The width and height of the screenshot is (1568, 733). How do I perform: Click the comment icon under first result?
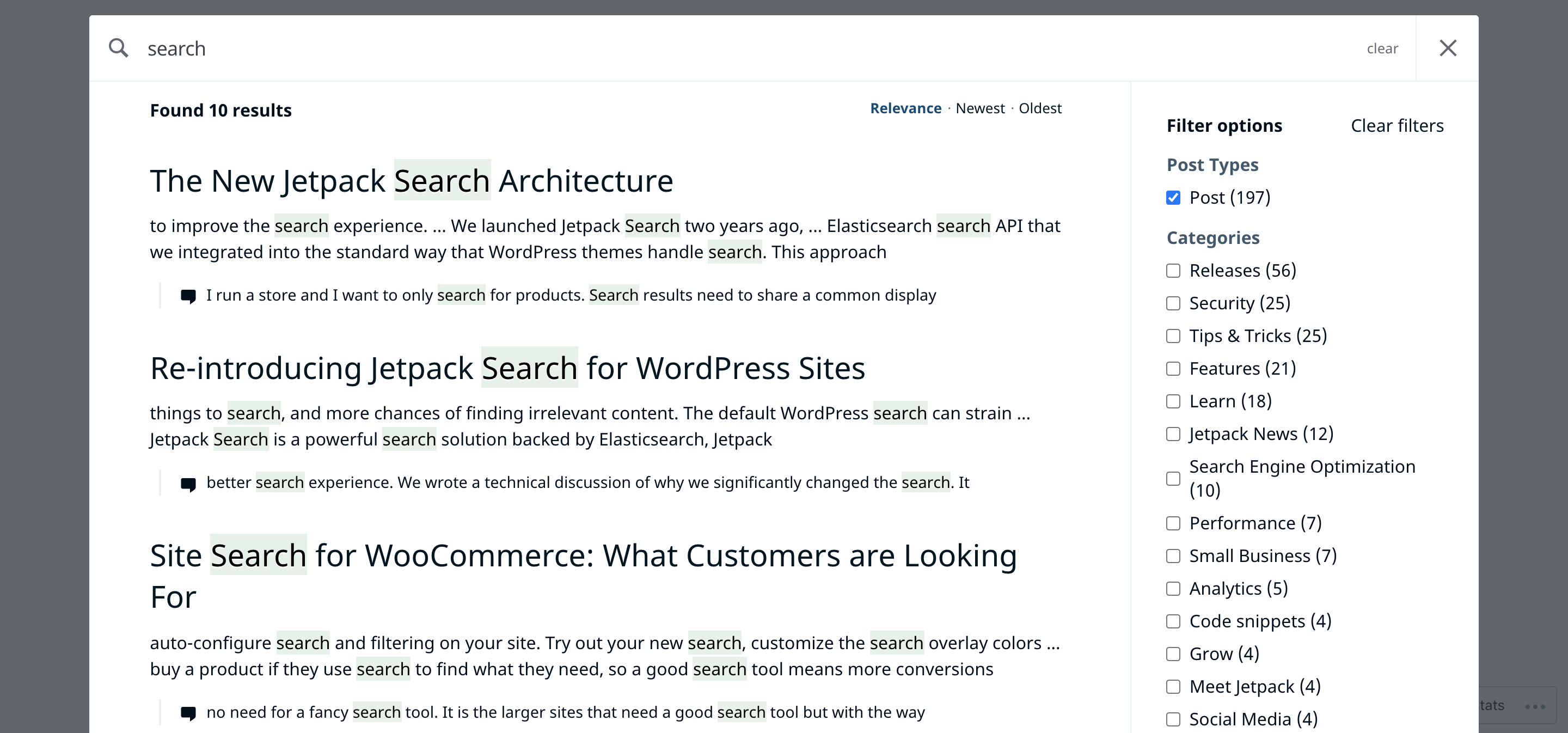(188, 296)
